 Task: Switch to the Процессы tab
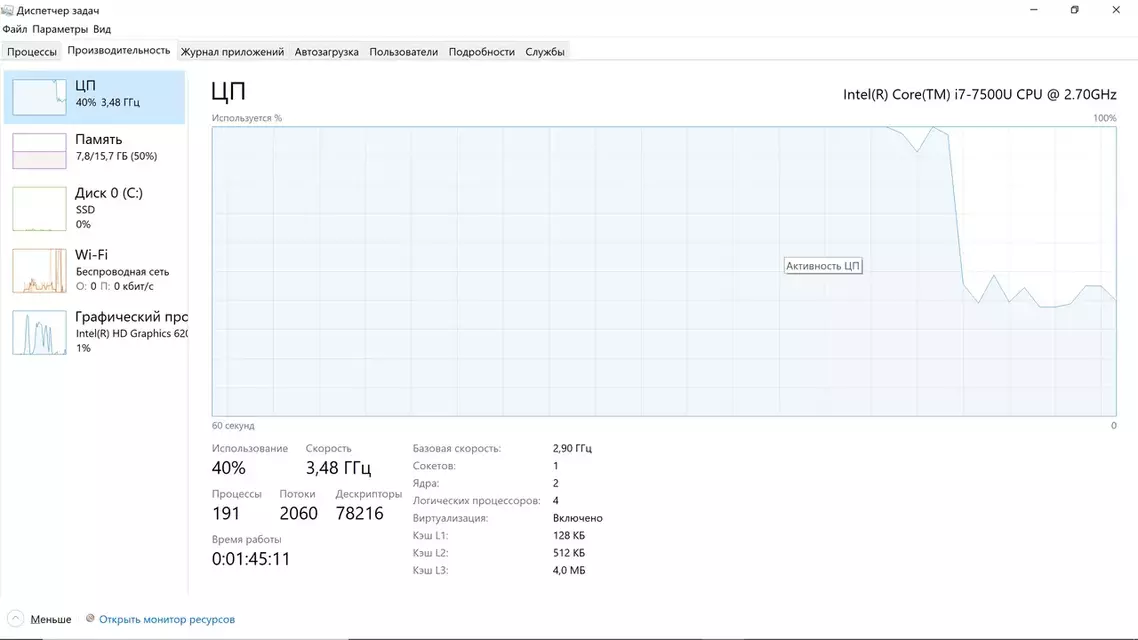tap(32, 52)
